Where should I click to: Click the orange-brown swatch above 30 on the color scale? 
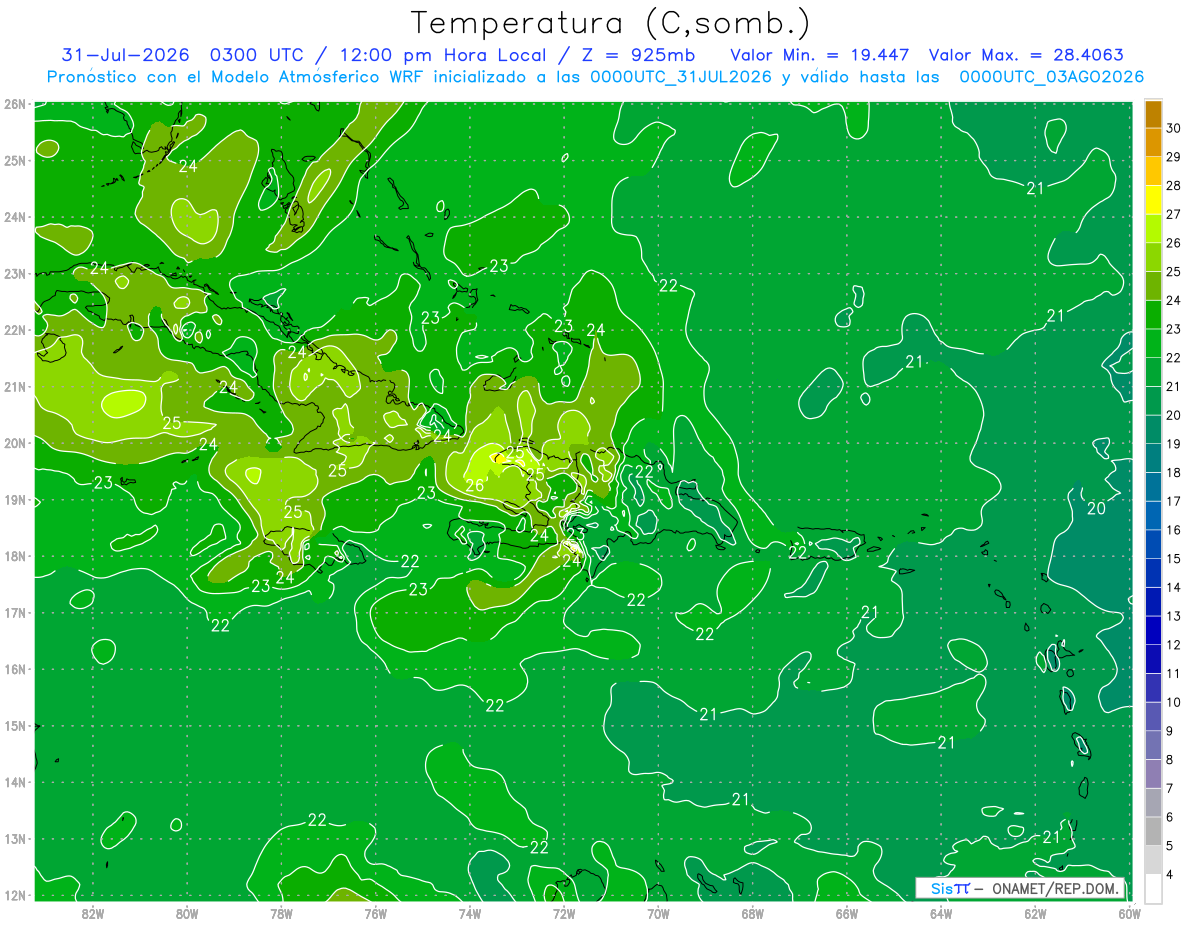tap(1153, 114)
